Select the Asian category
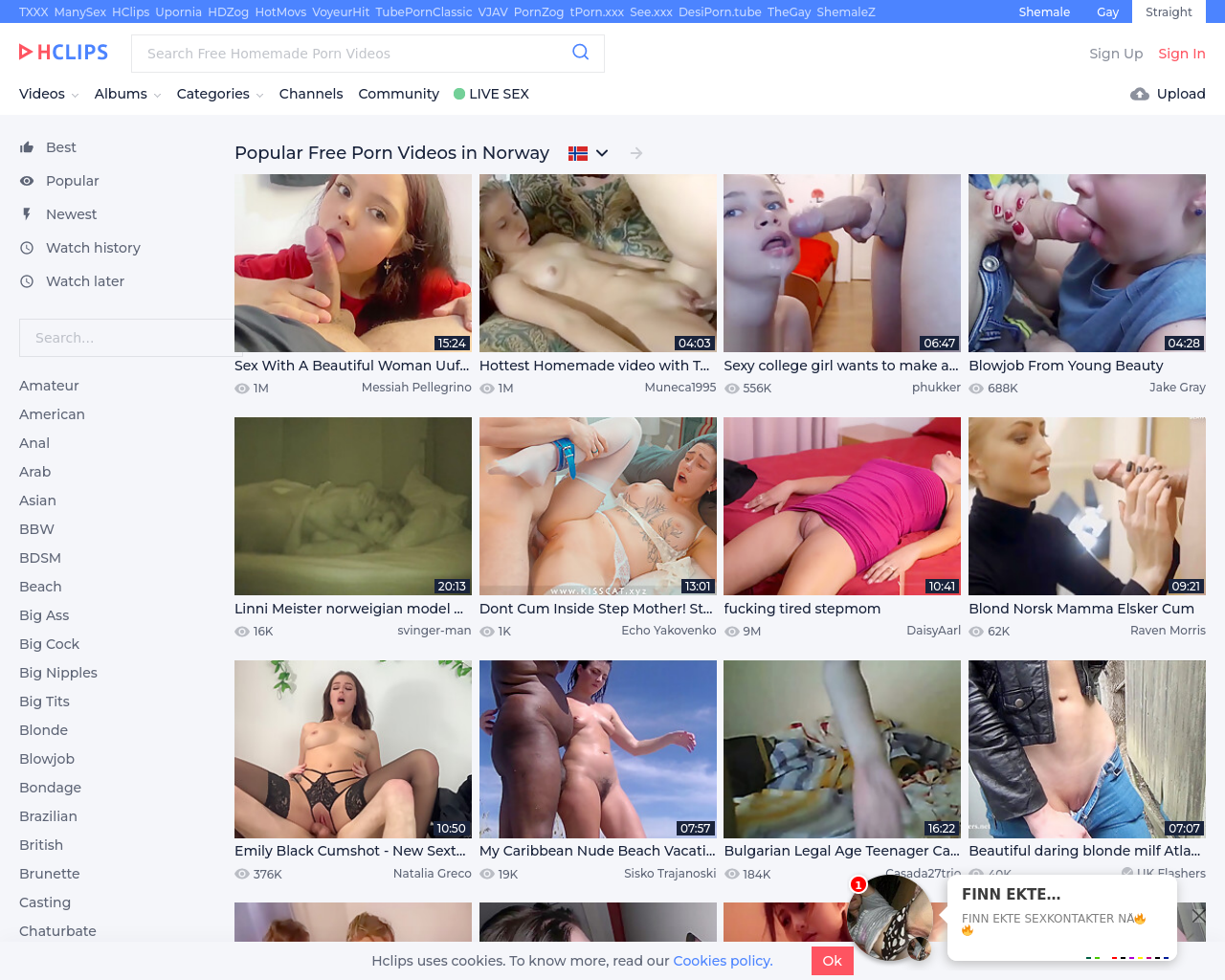1225x980 pixels. pos(37,501)
